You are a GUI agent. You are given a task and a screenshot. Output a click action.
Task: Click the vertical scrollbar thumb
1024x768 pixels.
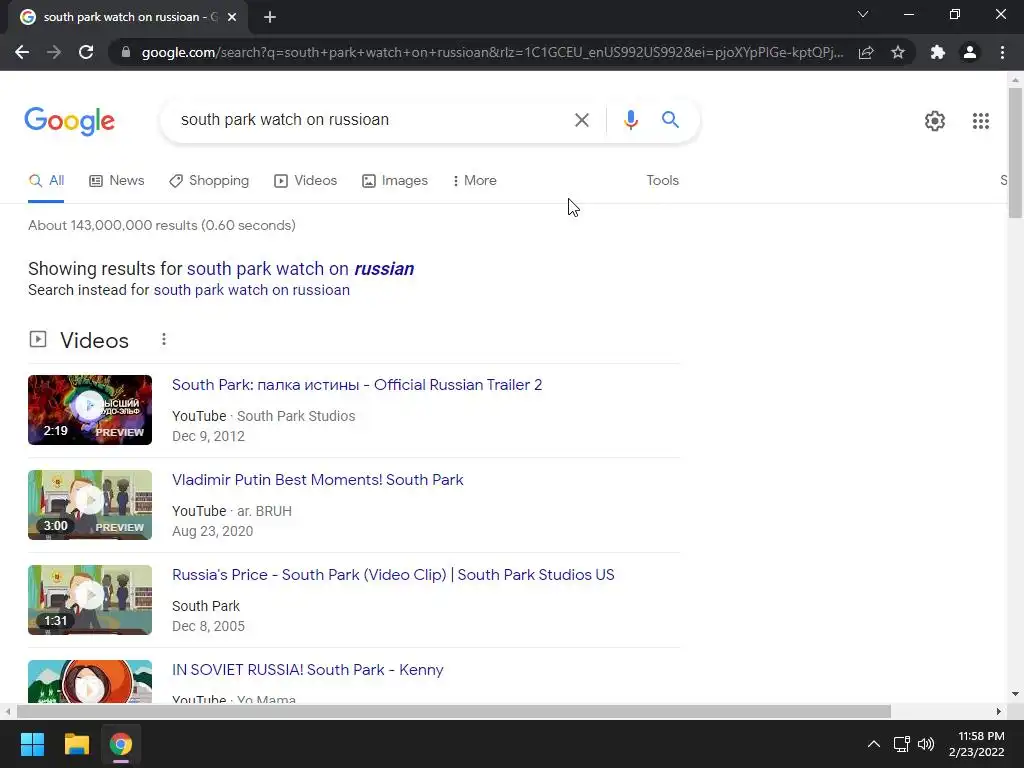tap(1014, 153)
